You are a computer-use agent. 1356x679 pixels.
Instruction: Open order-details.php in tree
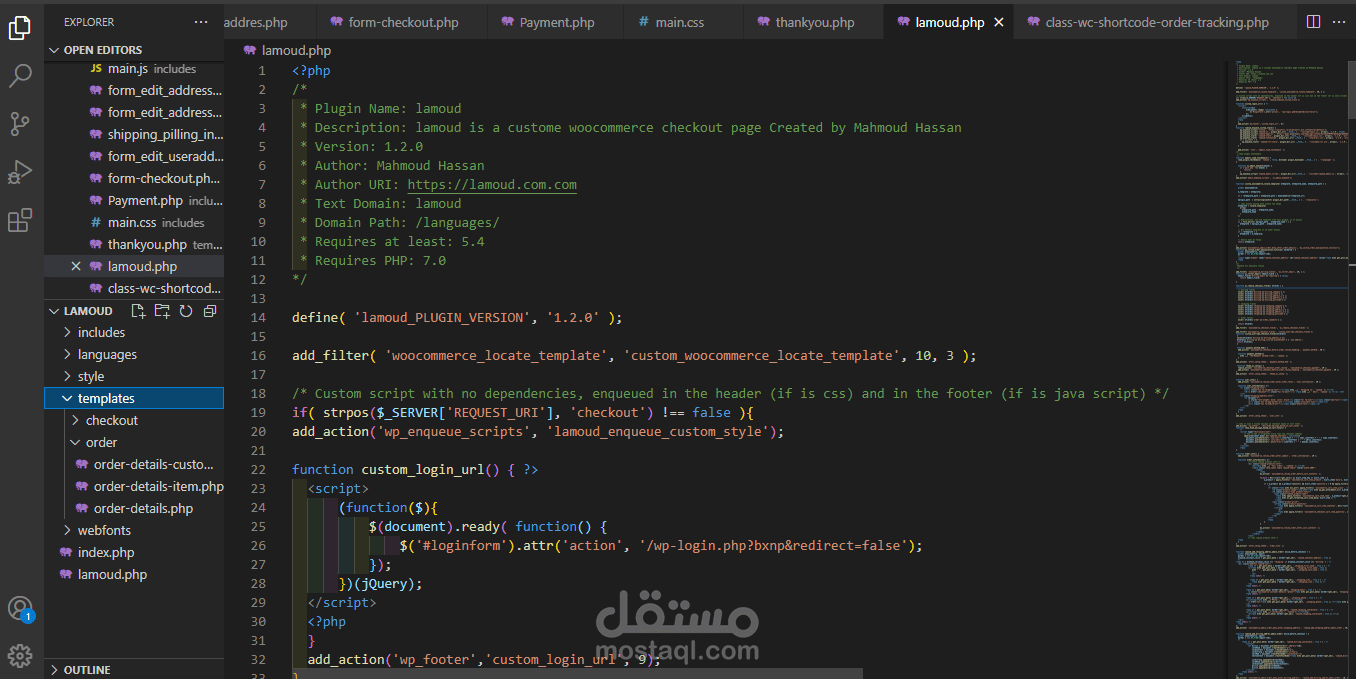(134, 509)
